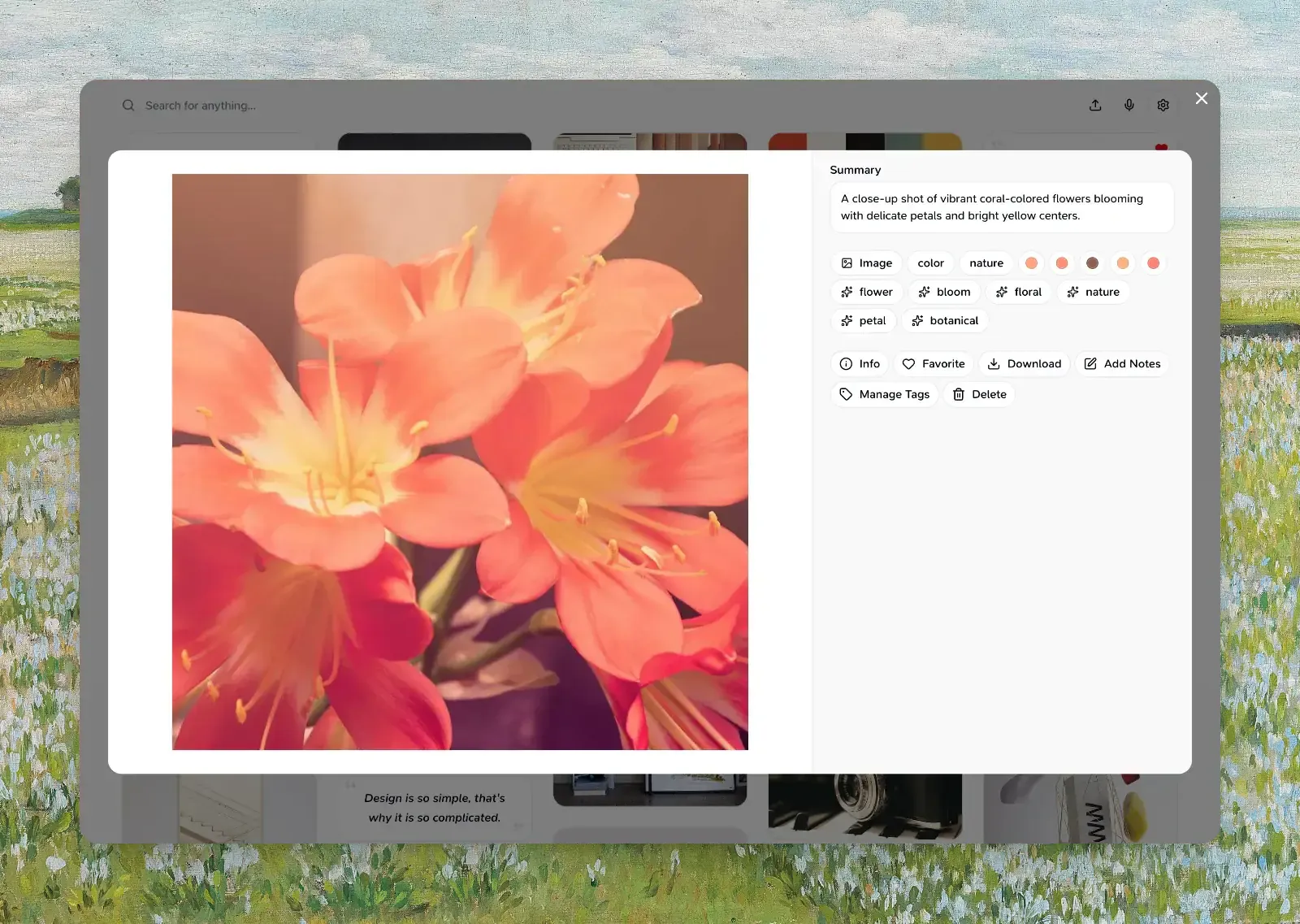
Task: Pick the last salmon red color swatch
Action: (1153, 263)
